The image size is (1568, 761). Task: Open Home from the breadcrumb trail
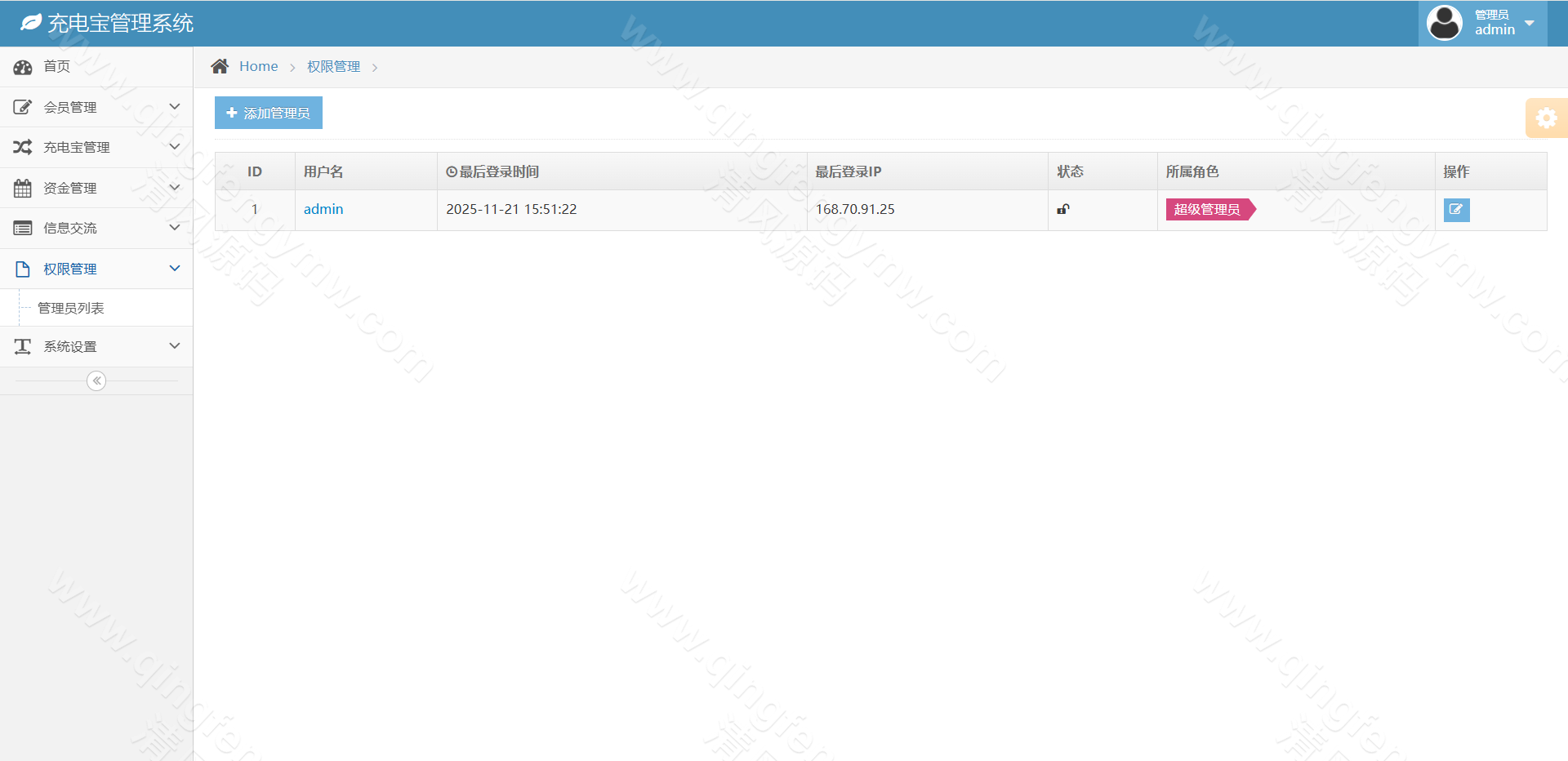(x=258, y=66)
